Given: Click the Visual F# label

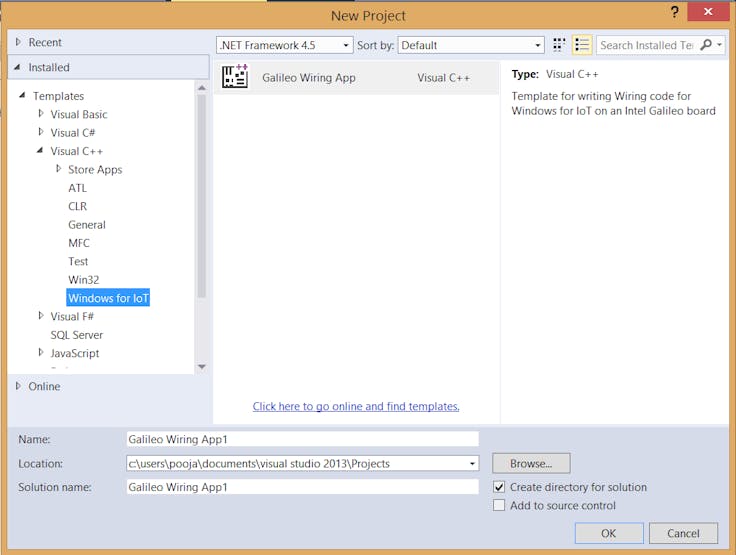Looking at the screenshot, I should pos(72,316).
